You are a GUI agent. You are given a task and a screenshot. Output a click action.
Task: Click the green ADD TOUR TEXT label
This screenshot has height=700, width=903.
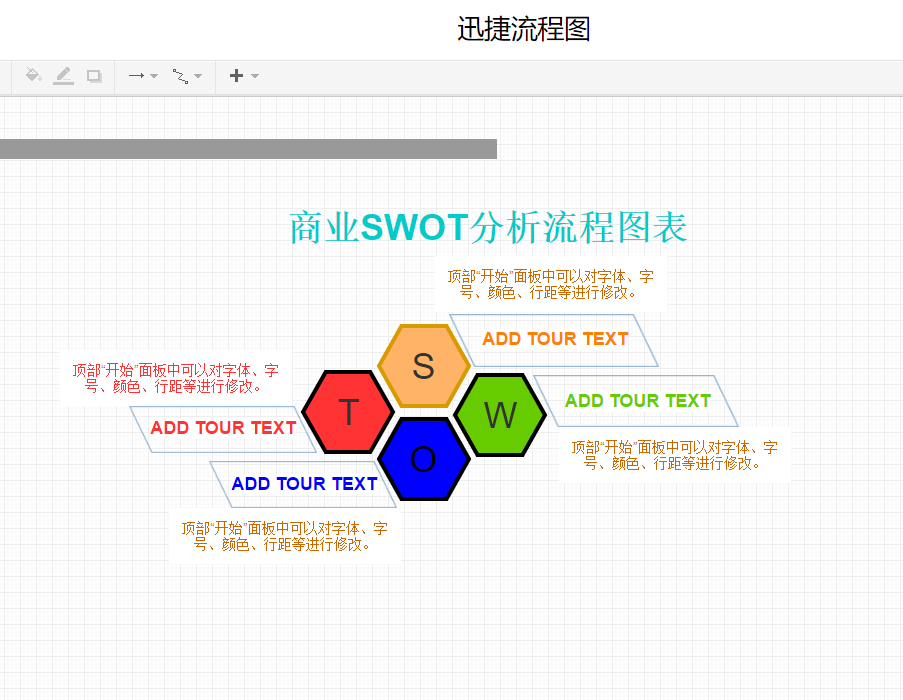pos(638,401)
